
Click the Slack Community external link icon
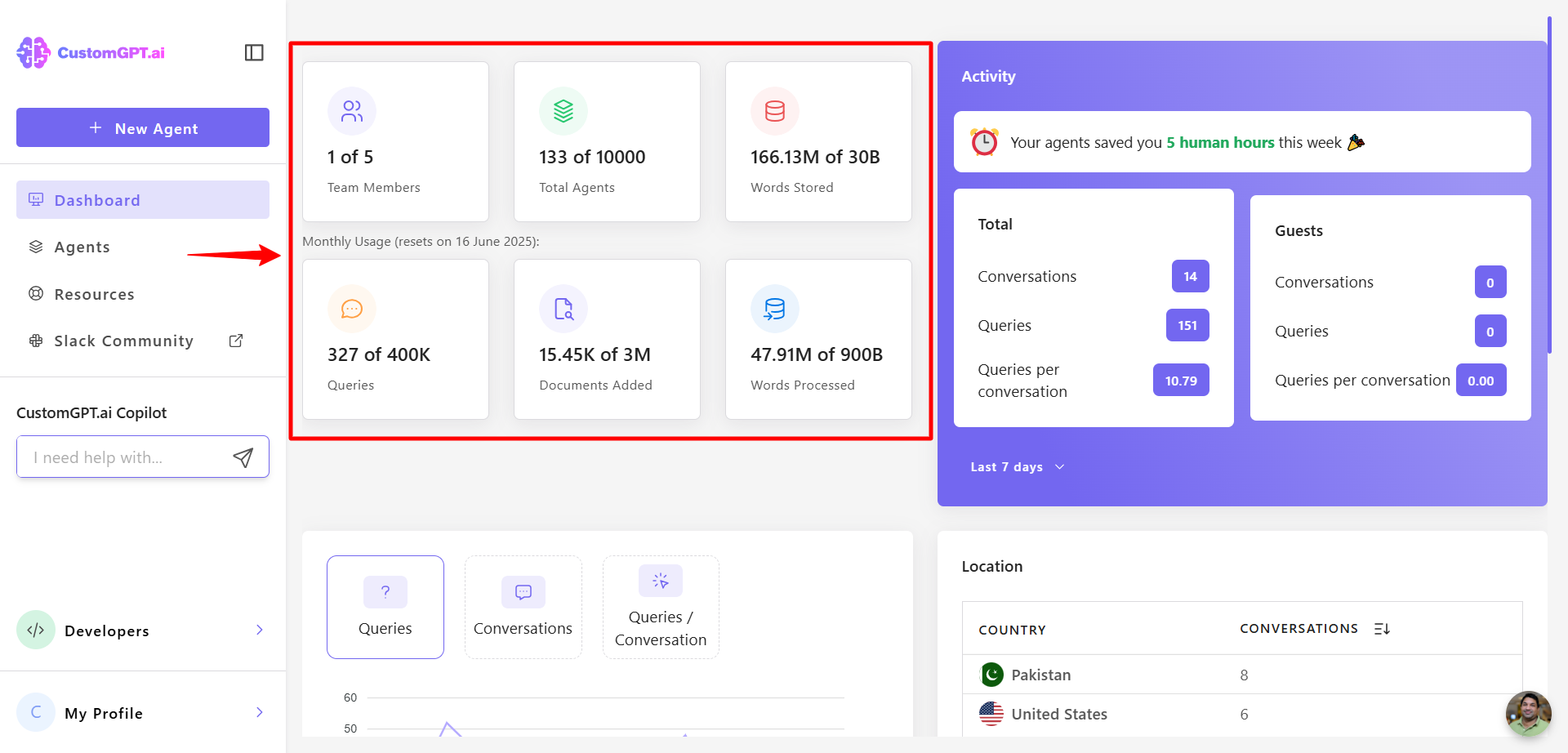236,341
